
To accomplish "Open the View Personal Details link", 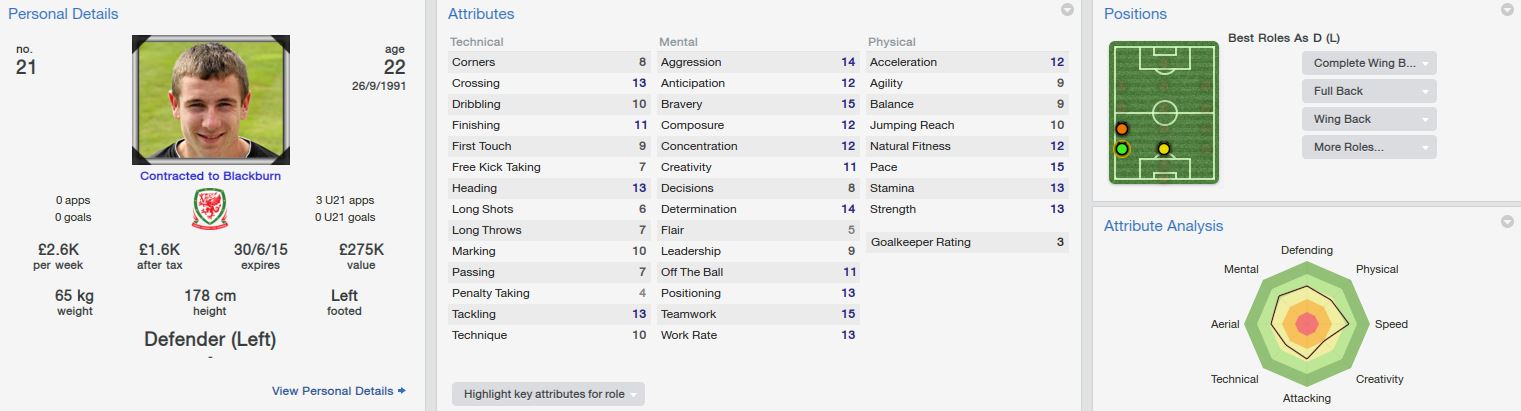I will pos(338,391).
